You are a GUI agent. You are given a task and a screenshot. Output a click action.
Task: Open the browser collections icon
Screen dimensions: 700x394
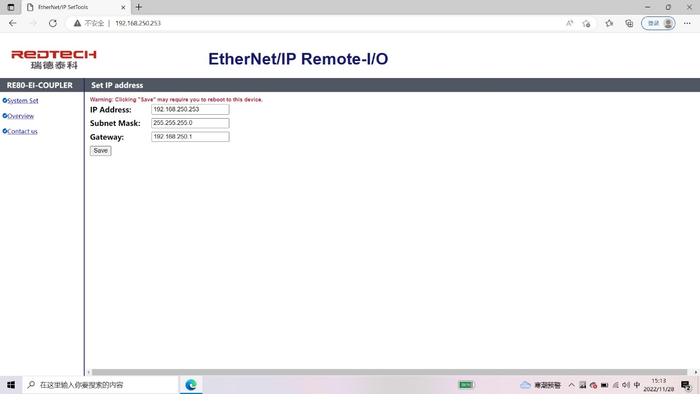pyautogui.click(x=629, y=23)
